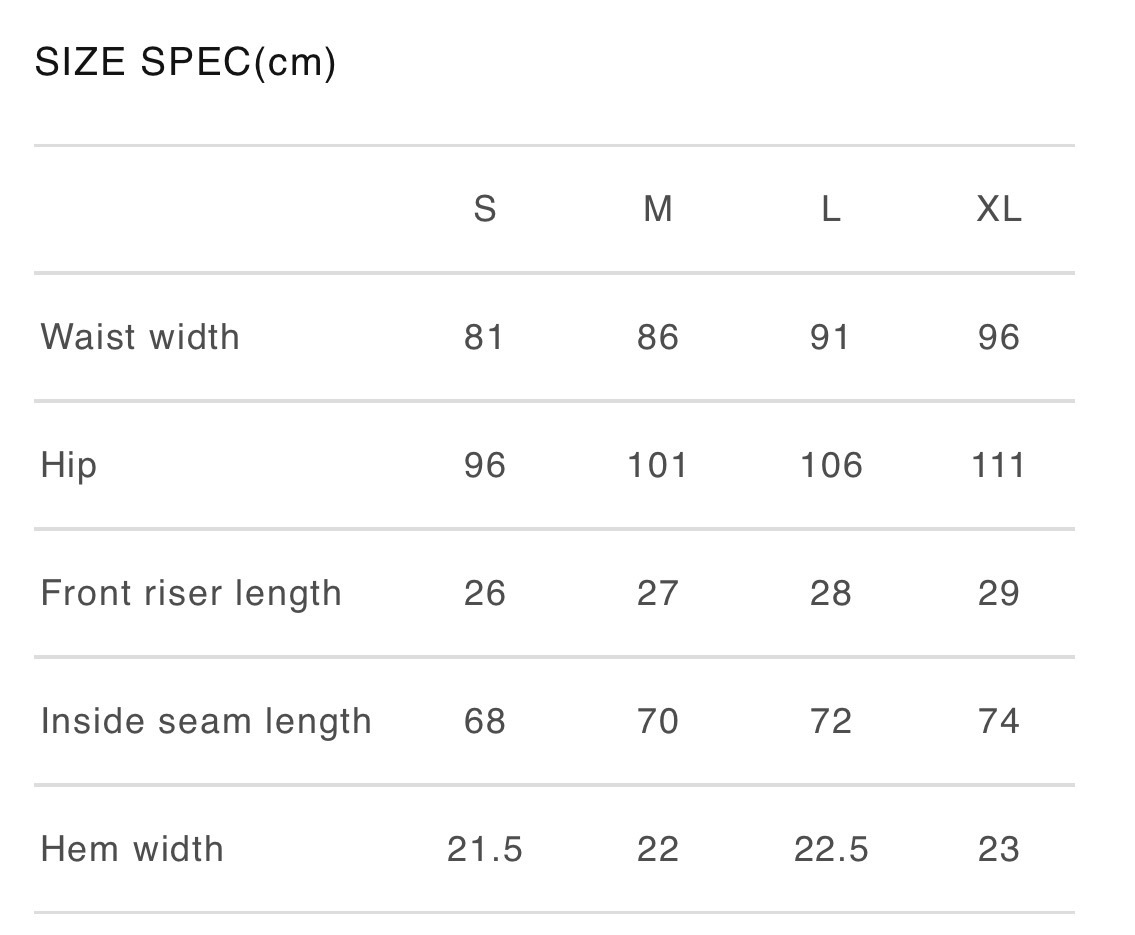Image resolution: width=1135 pixels, height=935 pixels.
Task: Click Hip value 106 for size L
Action: click(831, 465)
